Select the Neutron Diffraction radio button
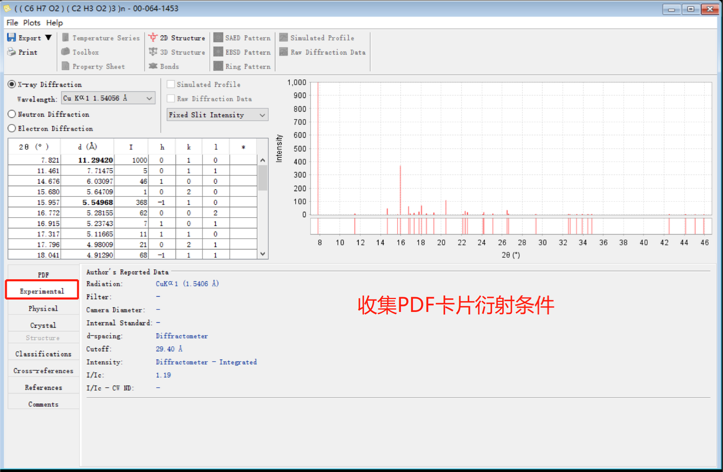 12,114
